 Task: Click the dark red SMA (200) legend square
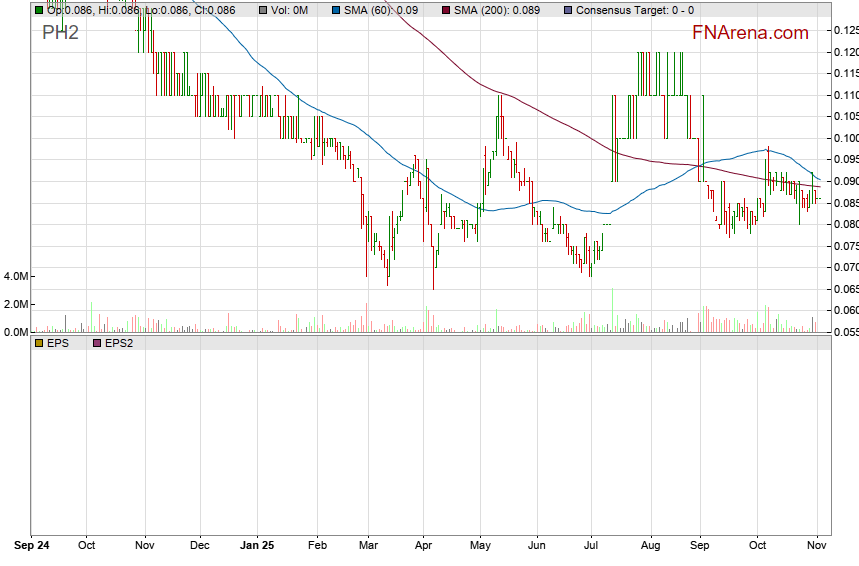(x=446, y=10)
